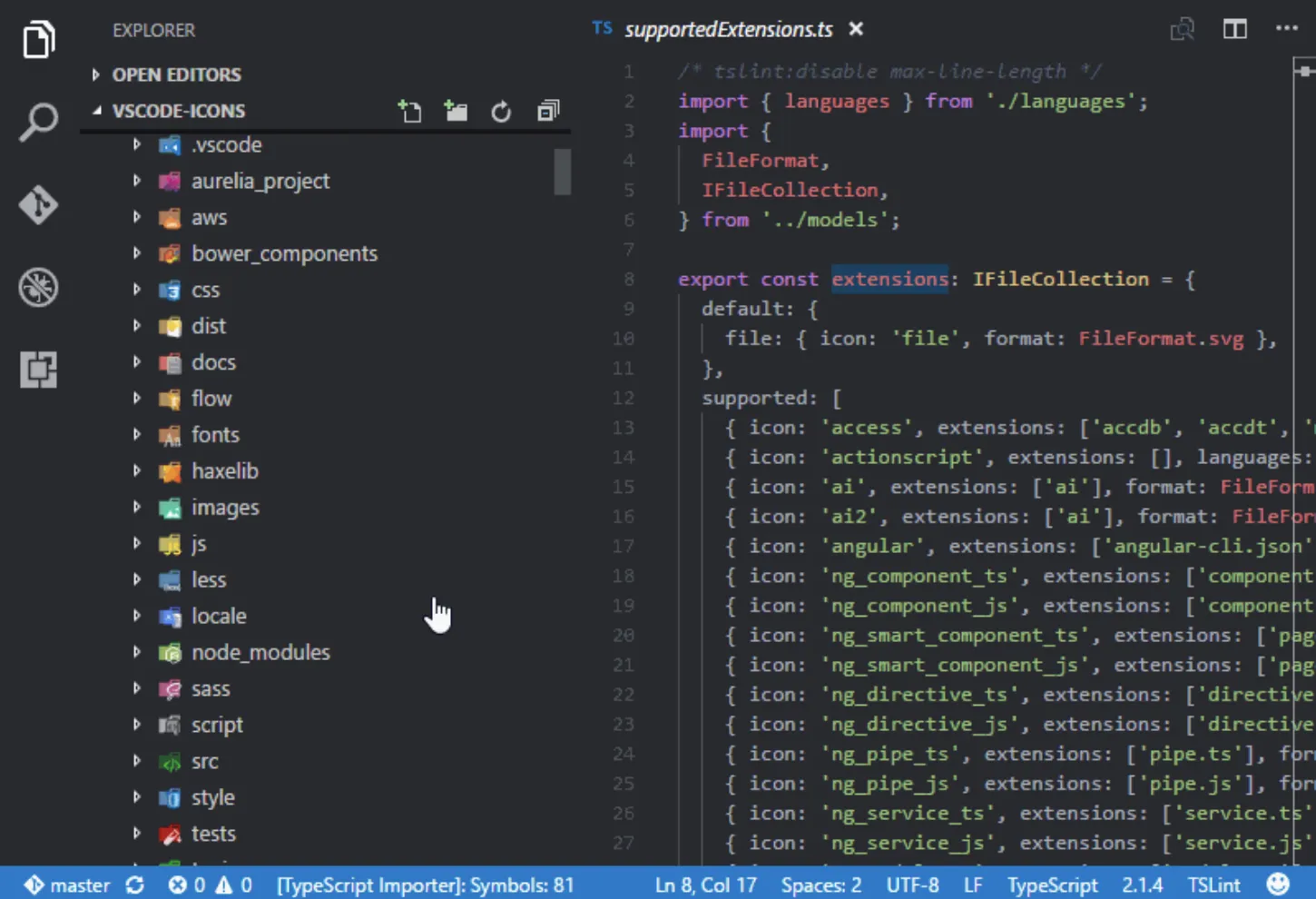Expand the js folder arrow

tap(137, 543)
